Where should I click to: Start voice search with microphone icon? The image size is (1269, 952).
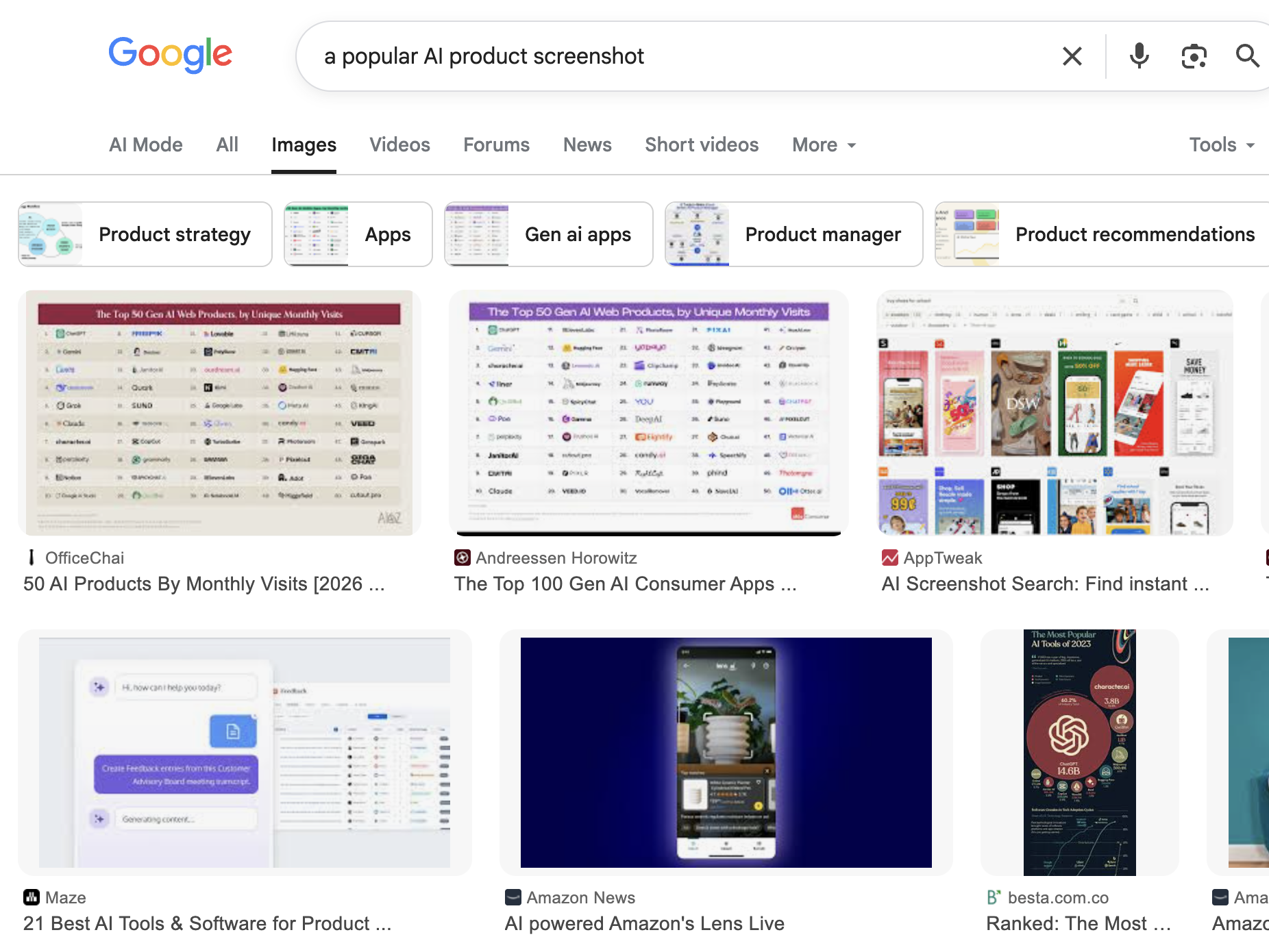click(x=1139, y=56)
